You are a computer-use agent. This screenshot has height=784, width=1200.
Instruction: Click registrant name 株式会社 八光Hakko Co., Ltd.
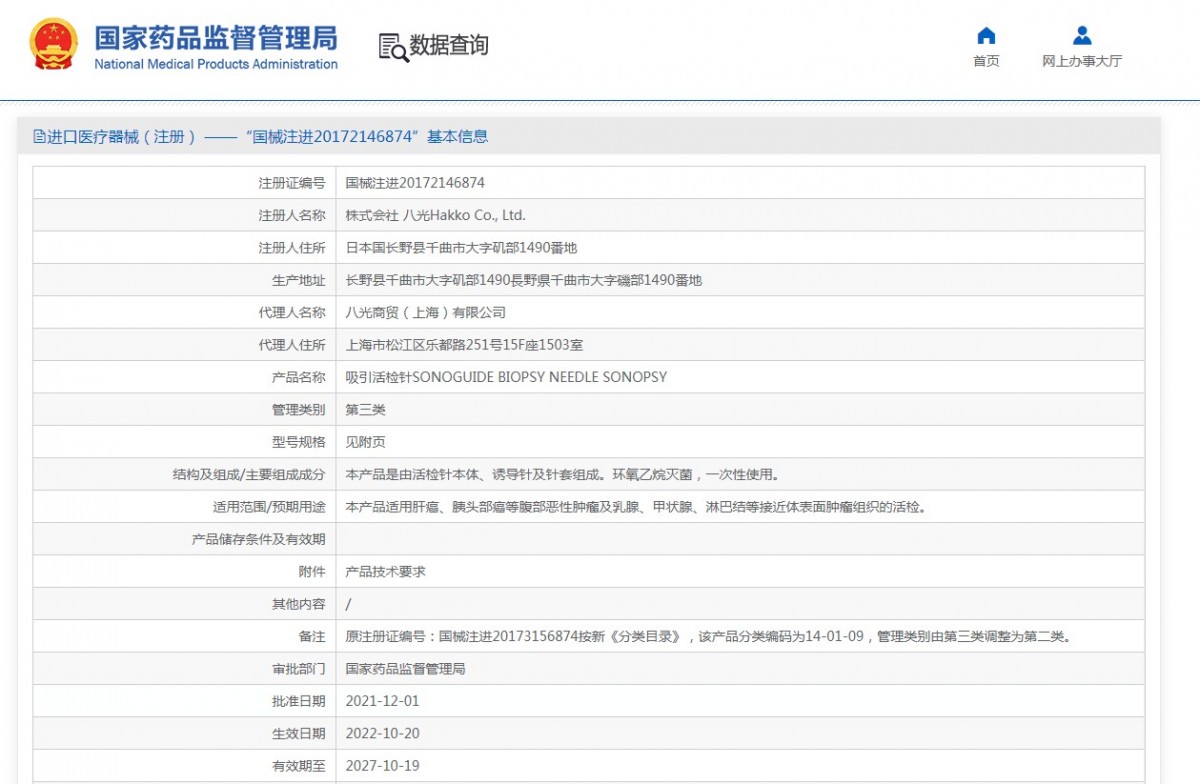(x=435, y=215)
